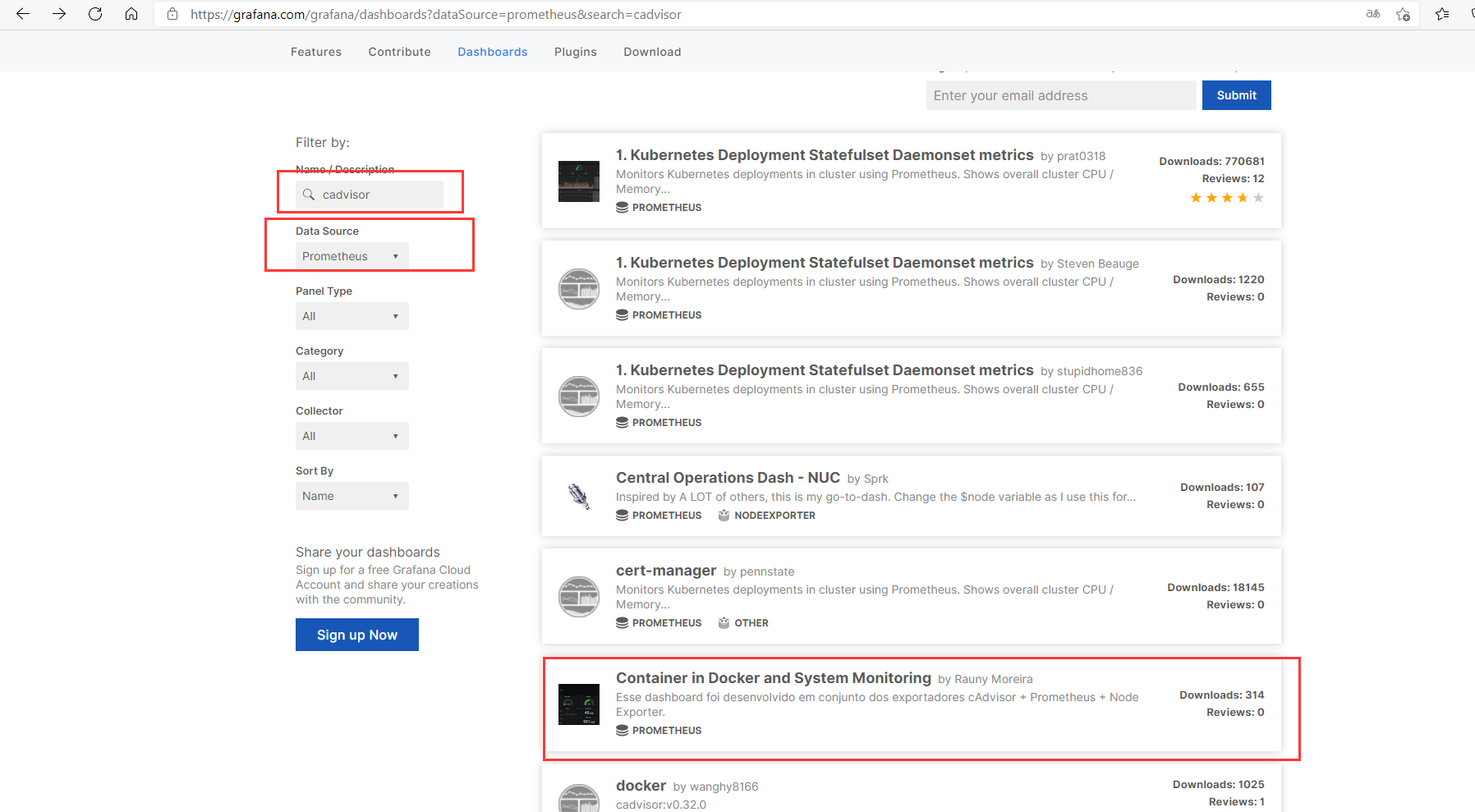The width and height of the screenshot is (1475, 812).
Task: Click the Sign up Now button
Action: 357,635
